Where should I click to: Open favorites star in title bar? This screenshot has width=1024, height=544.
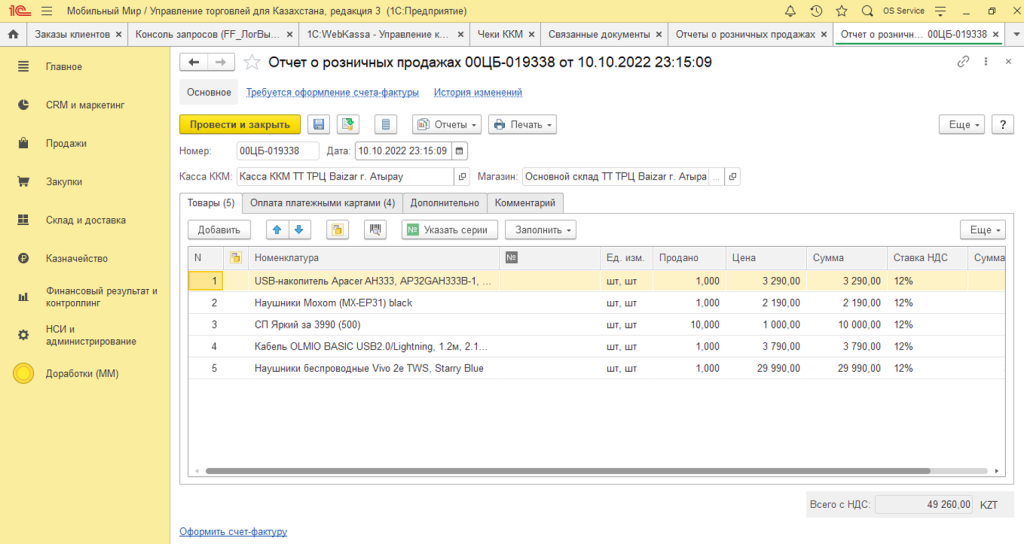click(842, 11)
